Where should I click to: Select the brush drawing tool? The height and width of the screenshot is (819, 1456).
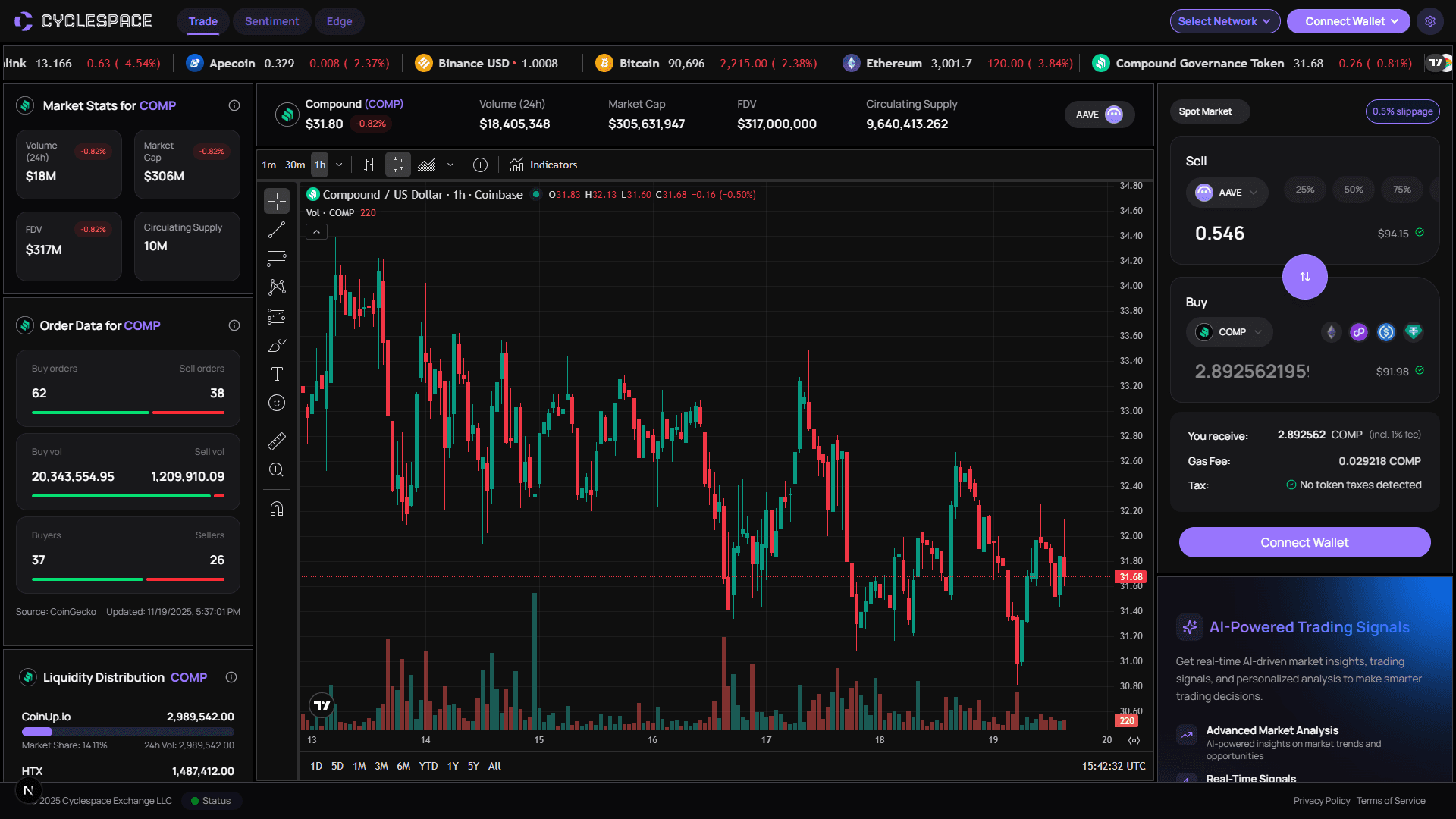[x=277, y=345]
